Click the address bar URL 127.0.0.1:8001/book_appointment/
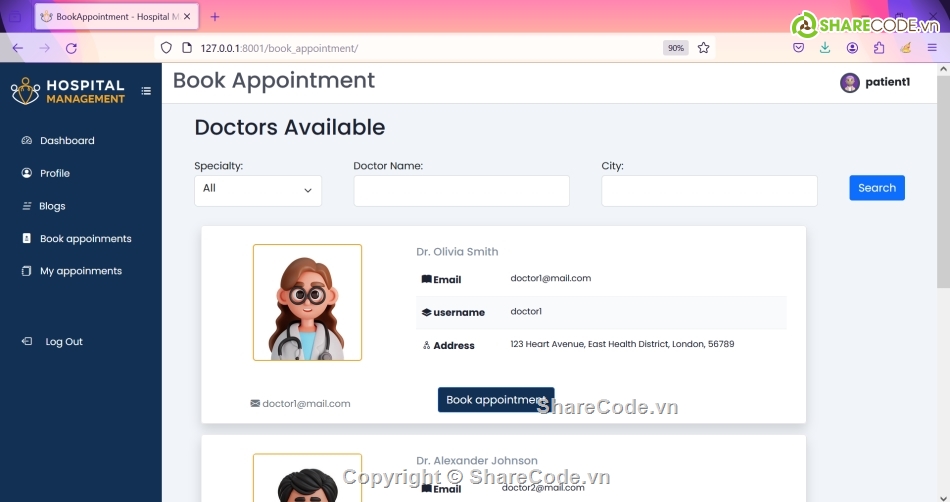The image size is (950, 502). 279,48
